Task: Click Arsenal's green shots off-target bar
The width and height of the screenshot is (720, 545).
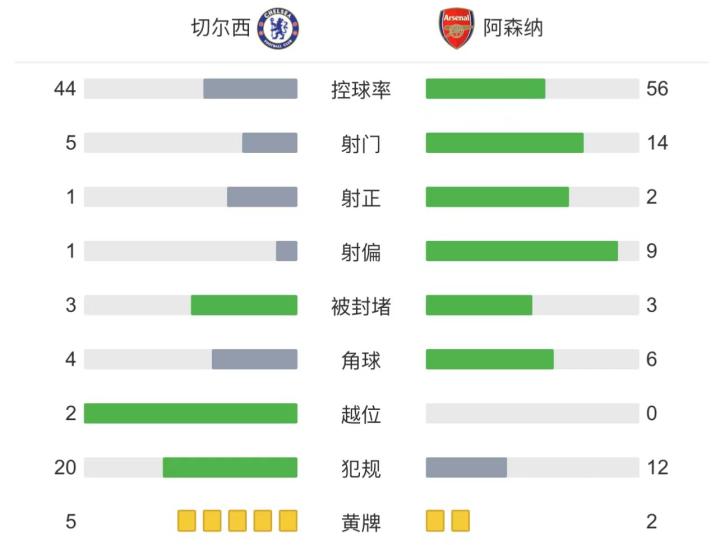Action: pos(521,251)
